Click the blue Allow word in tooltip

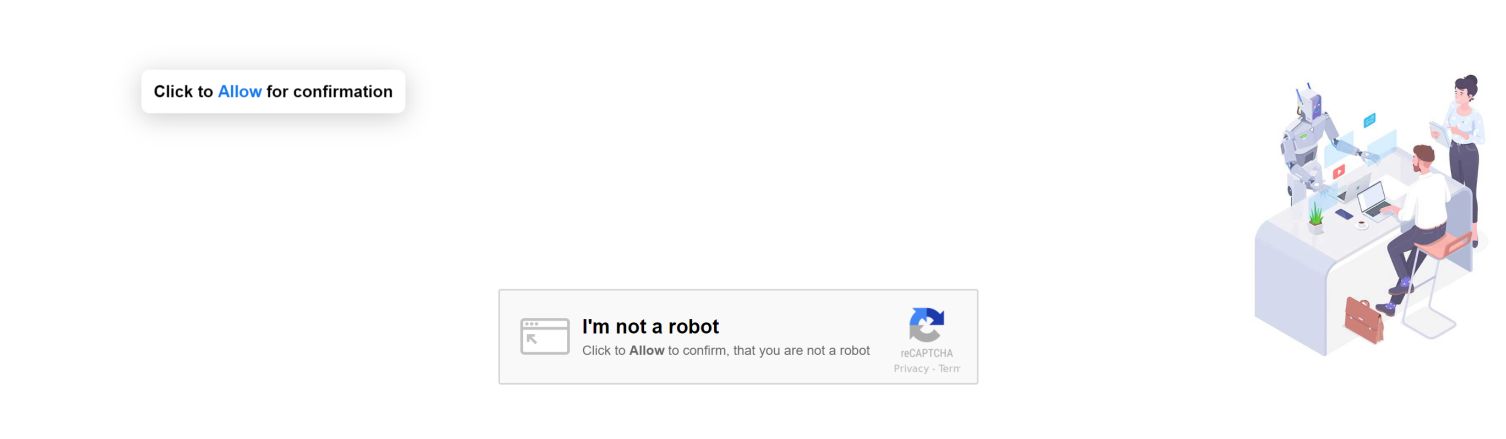click(240, 92)
